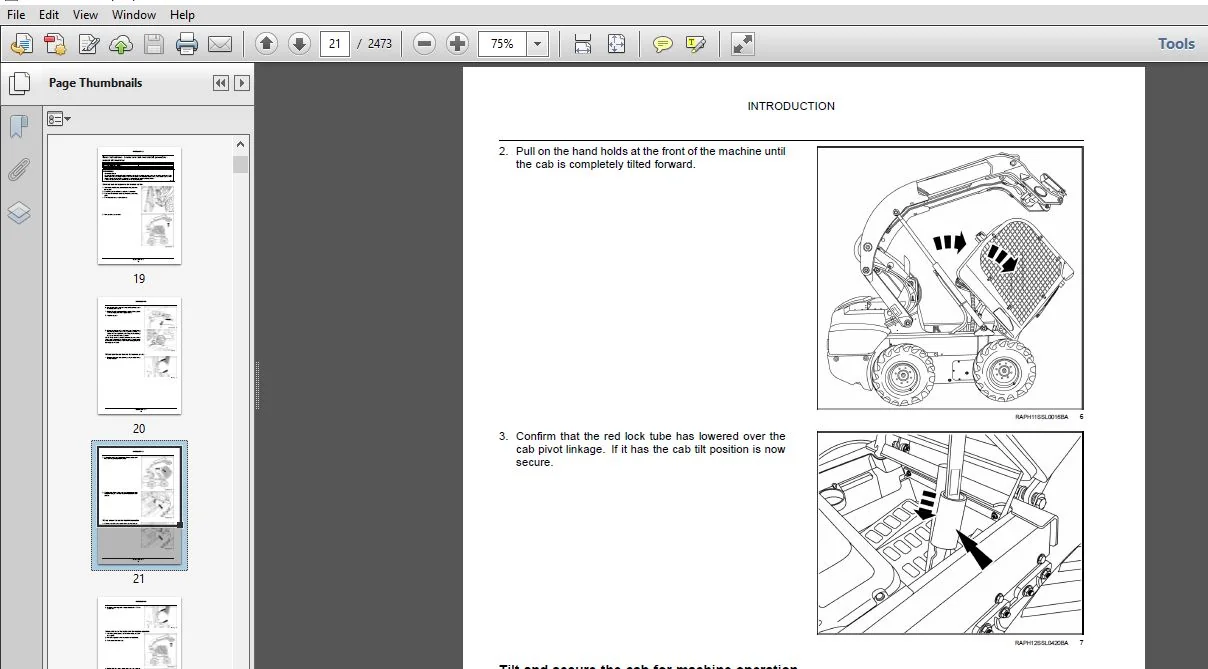Add a sticky note comment

coord(662,44)
